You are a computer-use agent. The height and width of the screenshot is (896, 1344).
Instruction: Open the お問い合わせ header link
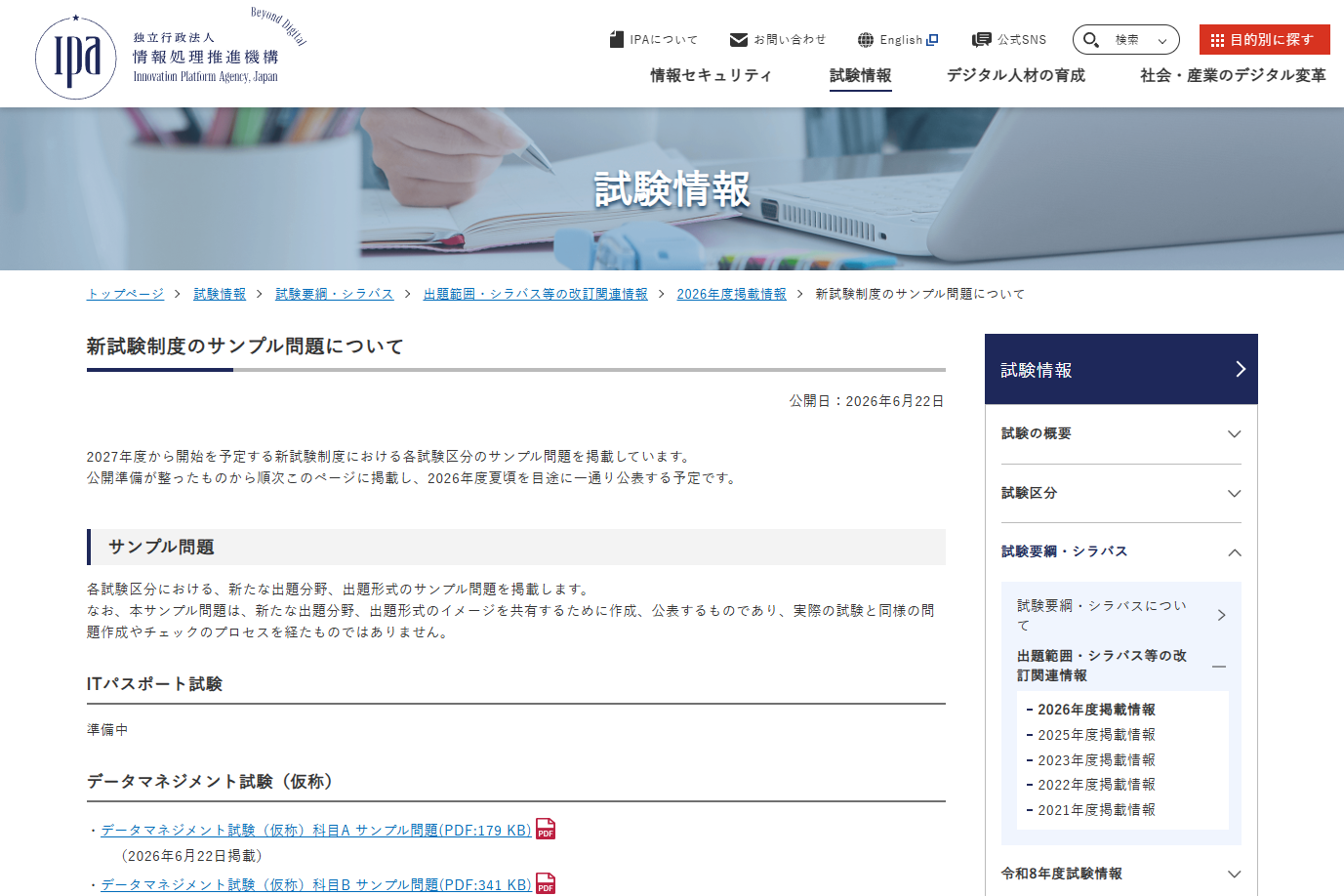[x=778, y=39]
